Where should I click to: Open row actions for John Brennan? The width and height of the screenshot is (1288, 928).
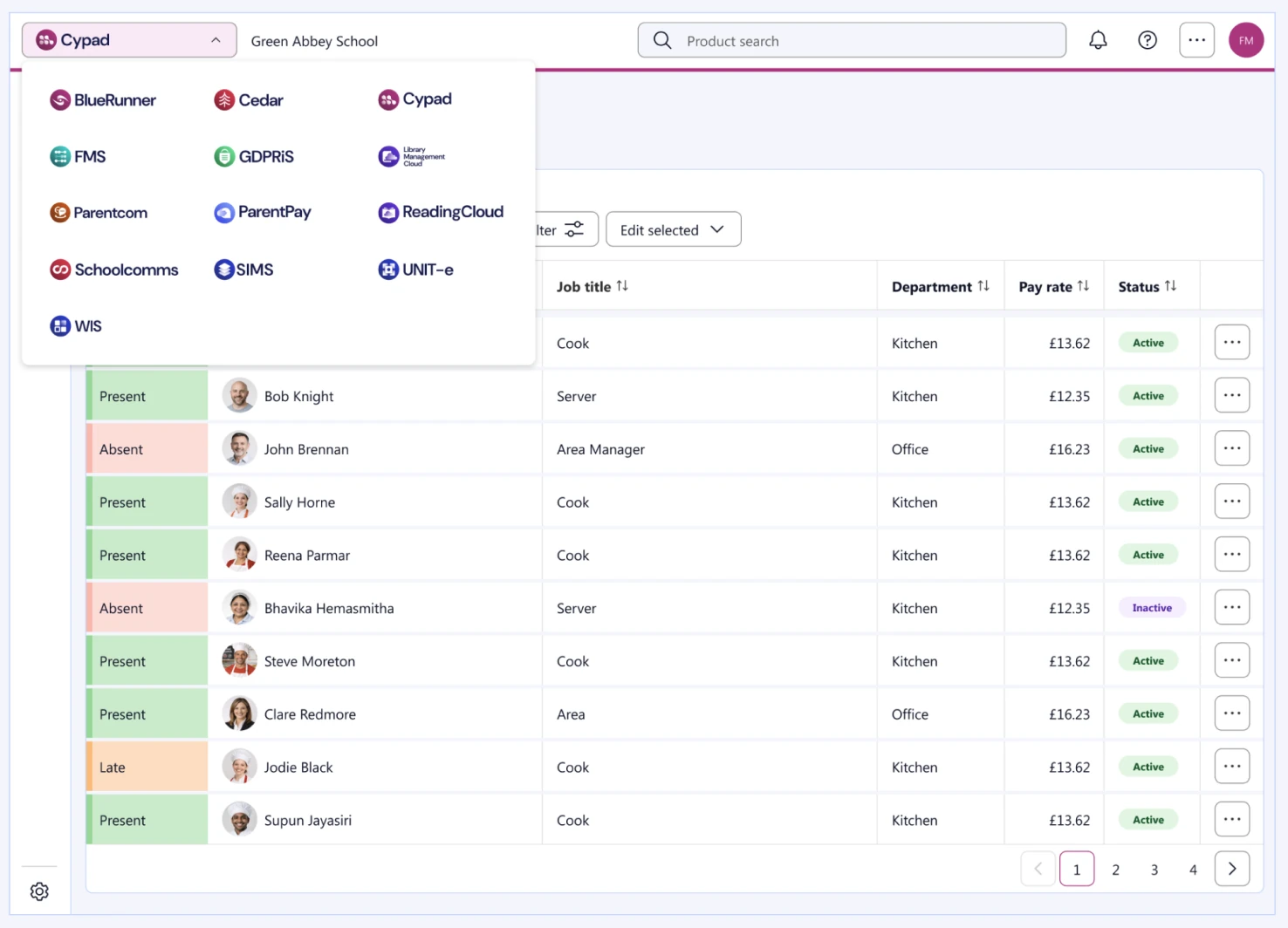1232,448
